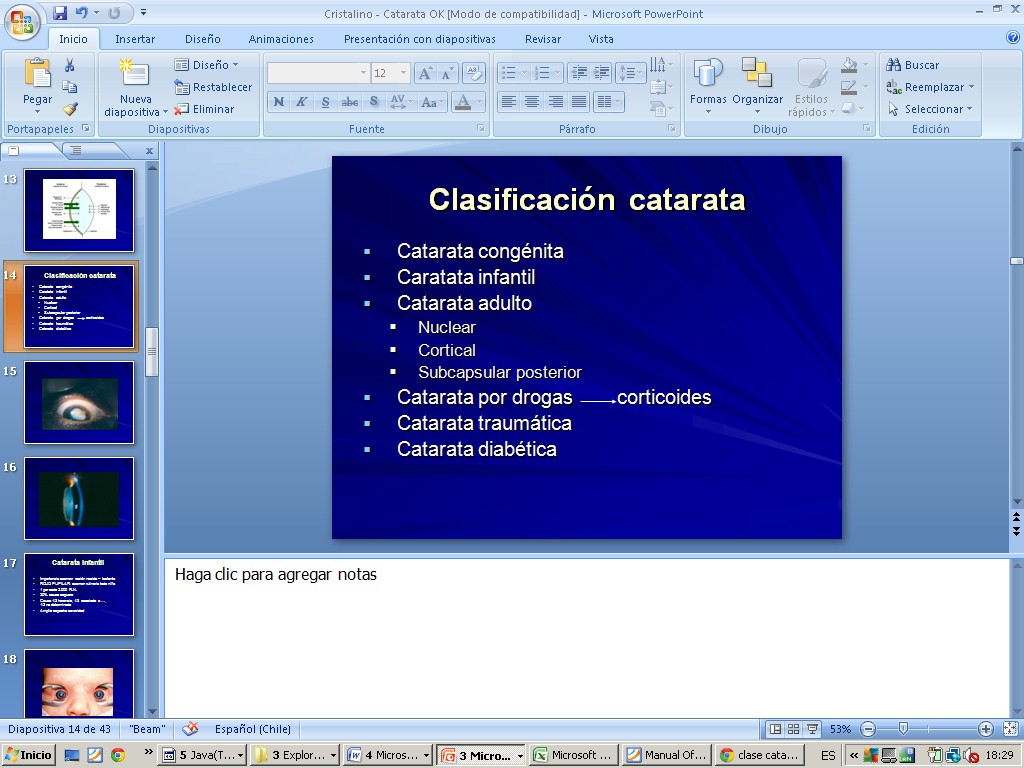
Task: Click the zoom slider handle
Action: [903, 729]
